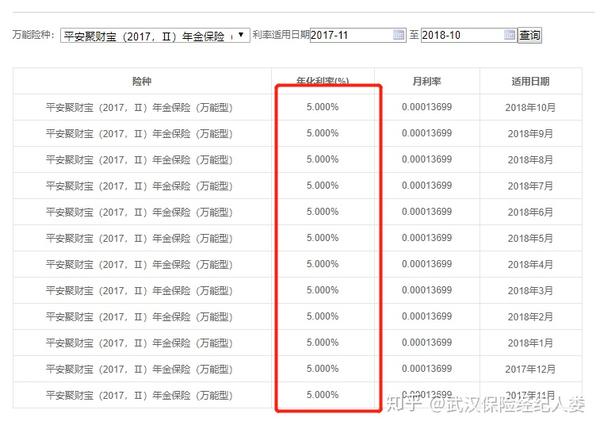This screenshot has width=600, height=429.
Task: Select the 2018年8月 date cell
Action: (530, 160)
